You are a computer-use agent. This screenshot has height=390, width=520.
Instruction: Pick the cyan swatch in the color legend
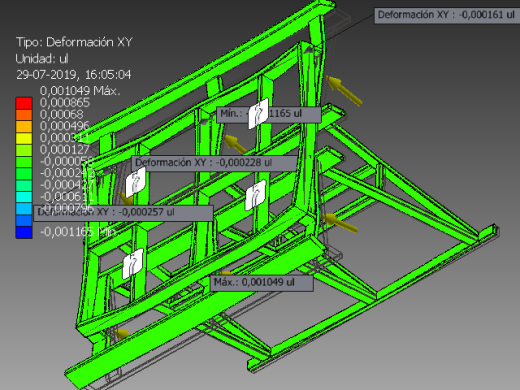[x=24, y=197]
